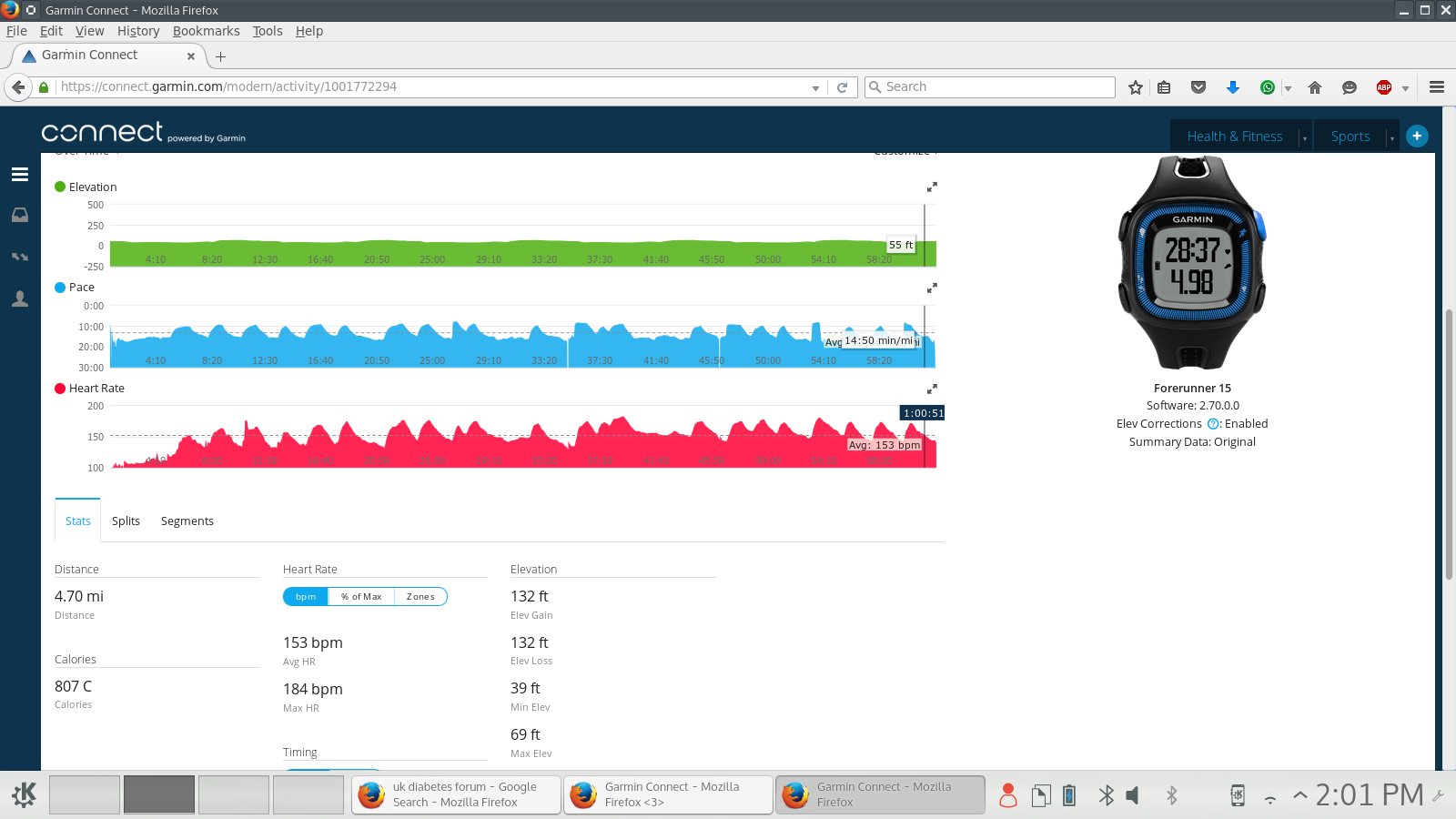Reload the current page
Viewport: 1456px width, 819px height.
(843, 87)
